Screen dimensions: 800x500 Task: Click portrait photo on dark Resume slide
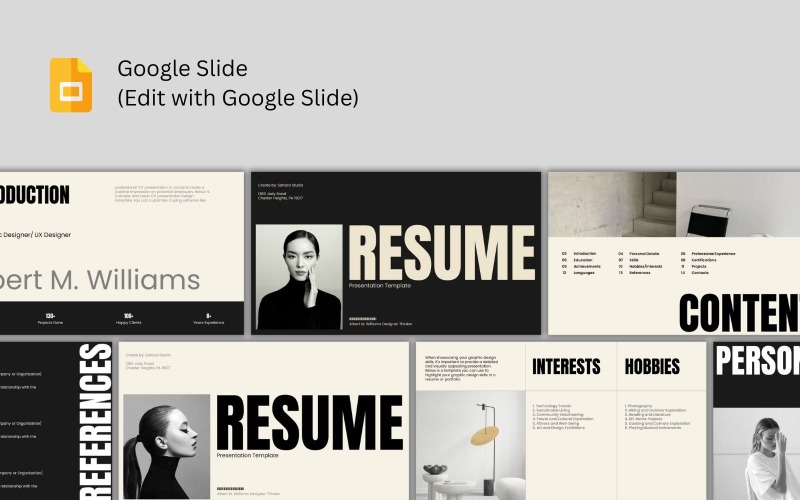point(298,276)
